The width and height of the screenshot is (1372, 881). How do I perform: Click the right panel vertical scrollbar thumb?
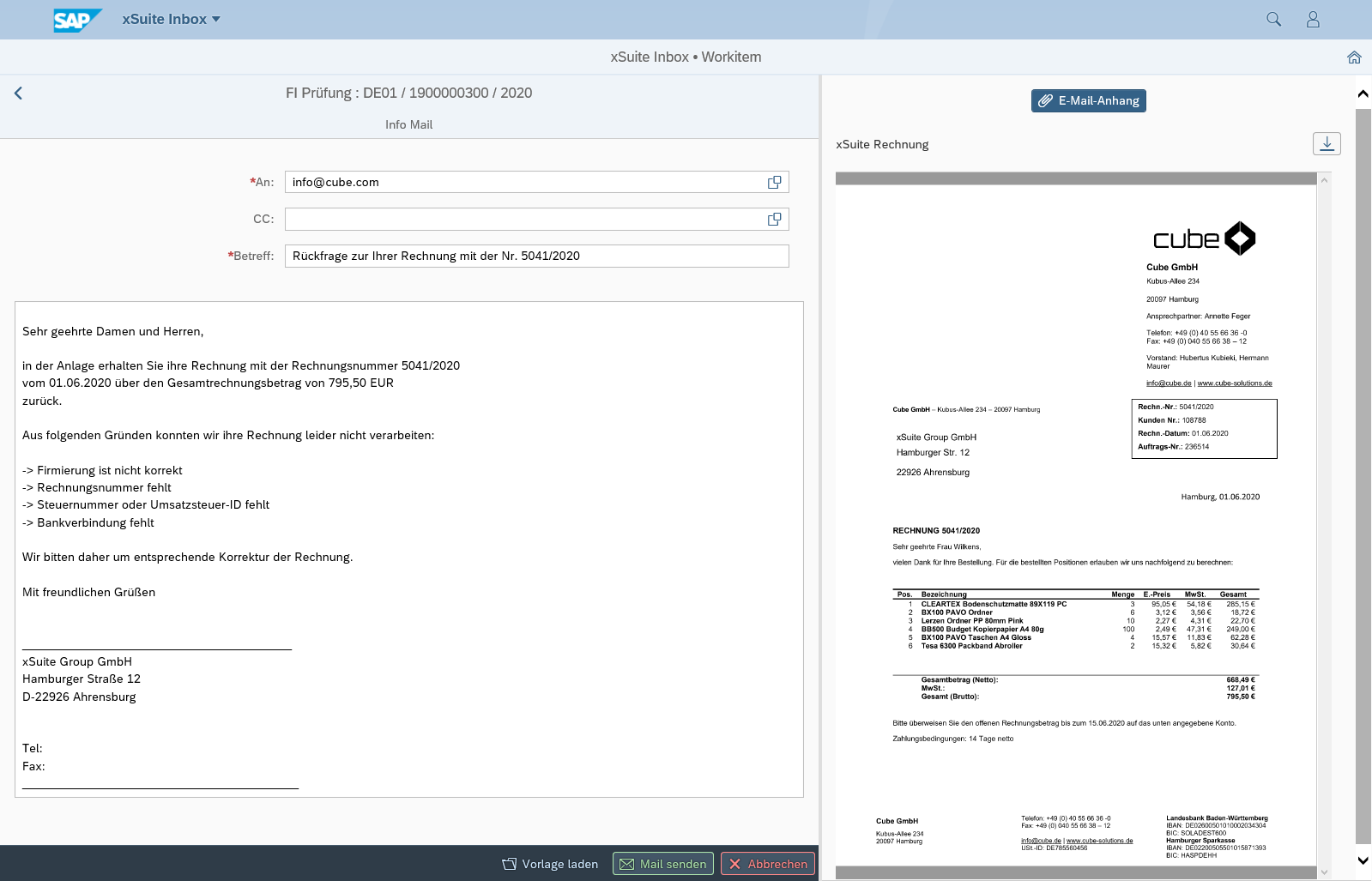pyautogui.click(x=1363, y=476)
